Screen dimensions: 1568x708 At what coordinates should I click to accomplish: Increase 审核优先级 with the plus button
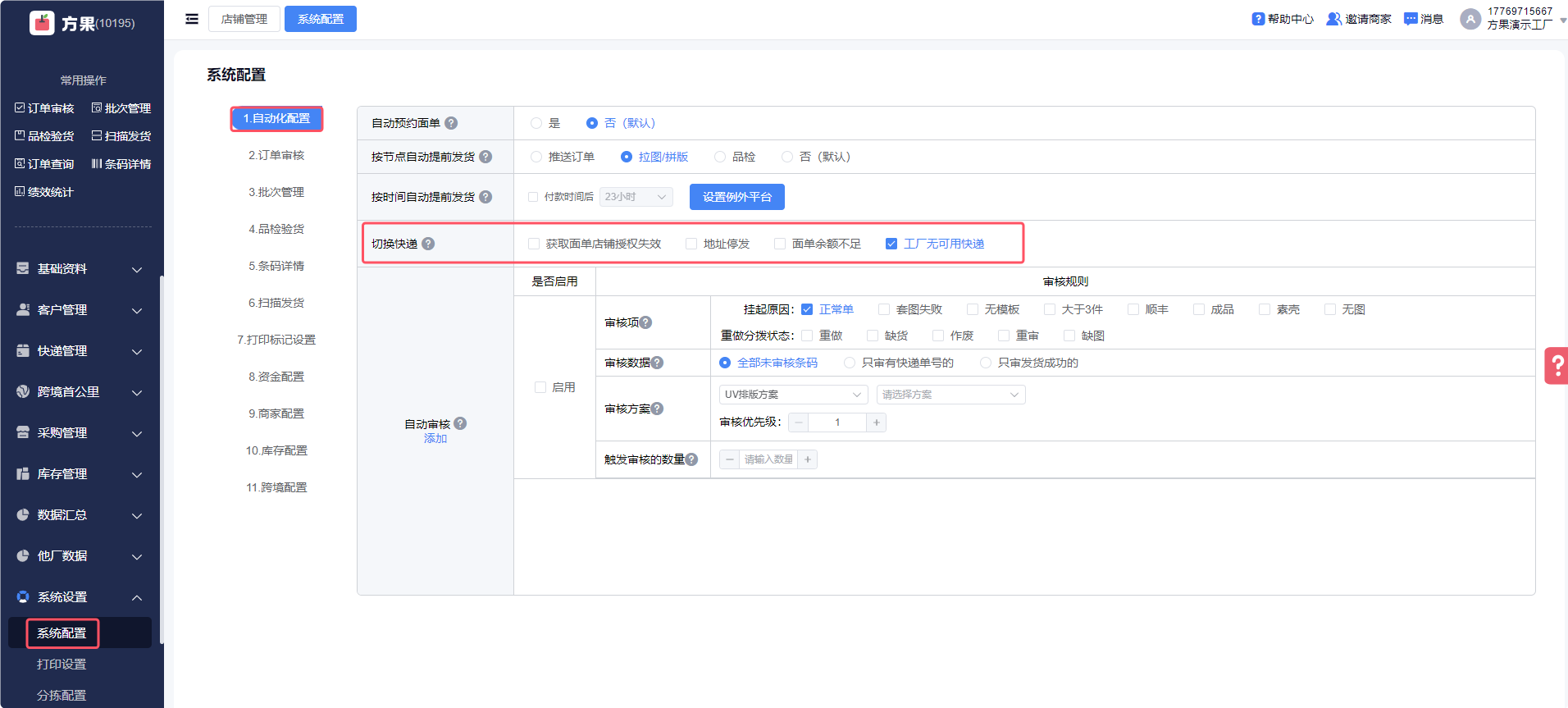[x=877, y=423]
